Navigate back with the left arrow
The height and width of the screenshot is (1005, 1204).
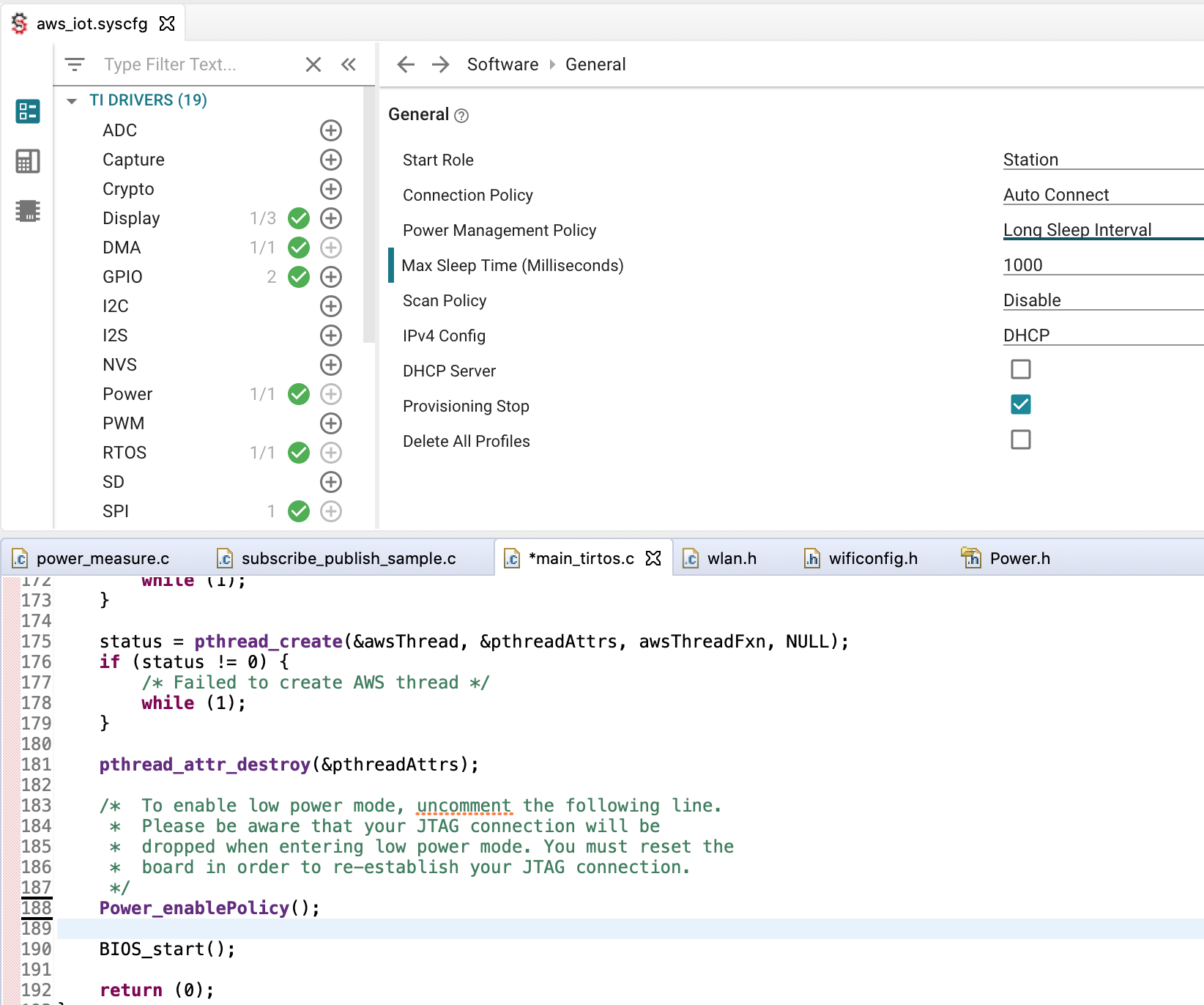[x=406, y=64]
